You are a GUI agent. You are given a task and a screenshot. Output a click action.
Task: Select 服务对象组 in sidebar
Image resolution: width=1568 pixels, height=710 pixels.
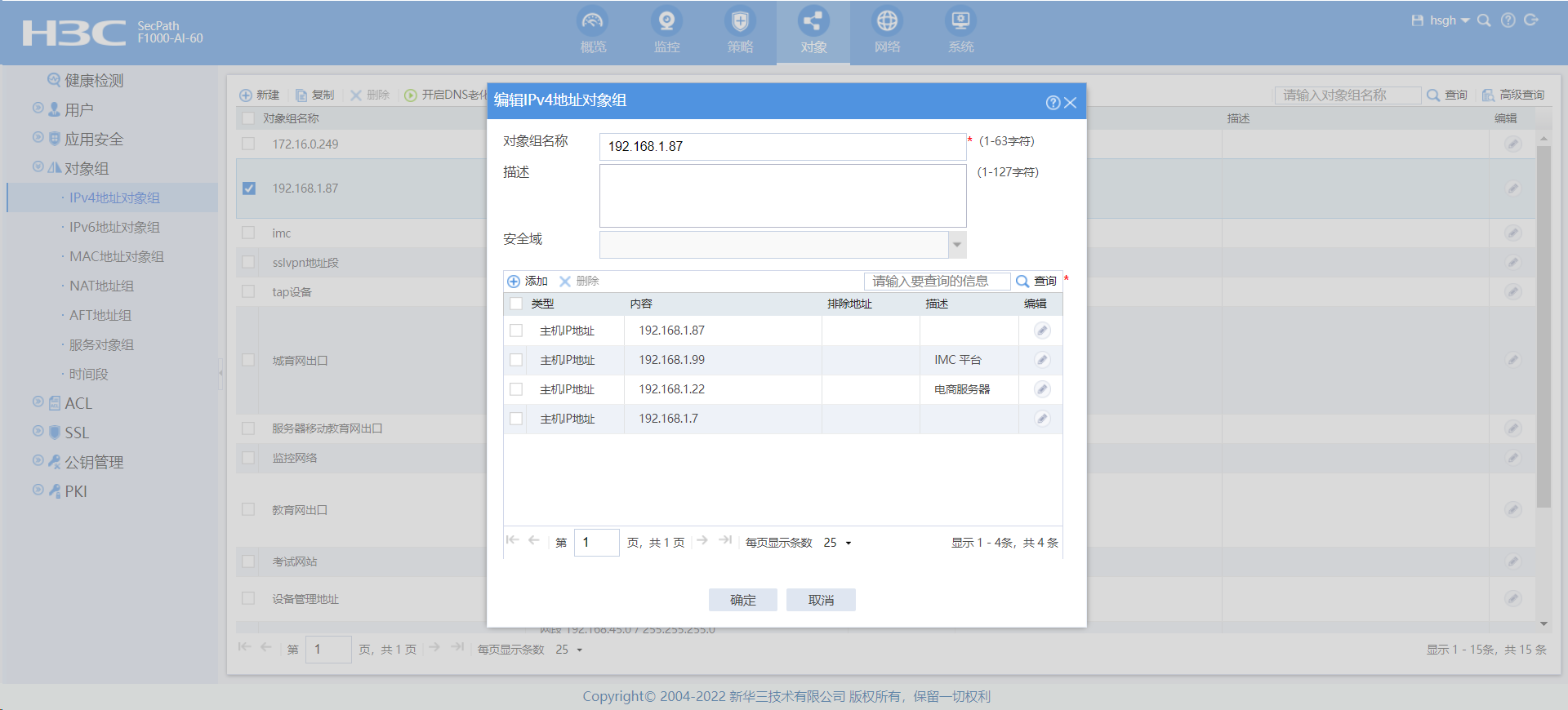101,344
